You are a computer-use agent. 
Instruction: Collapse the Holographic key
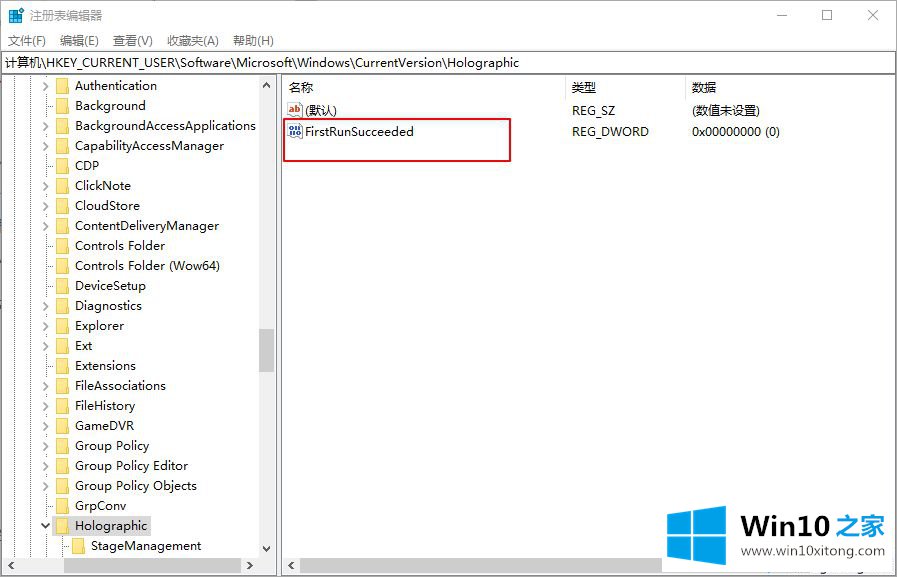pos(45,526)
